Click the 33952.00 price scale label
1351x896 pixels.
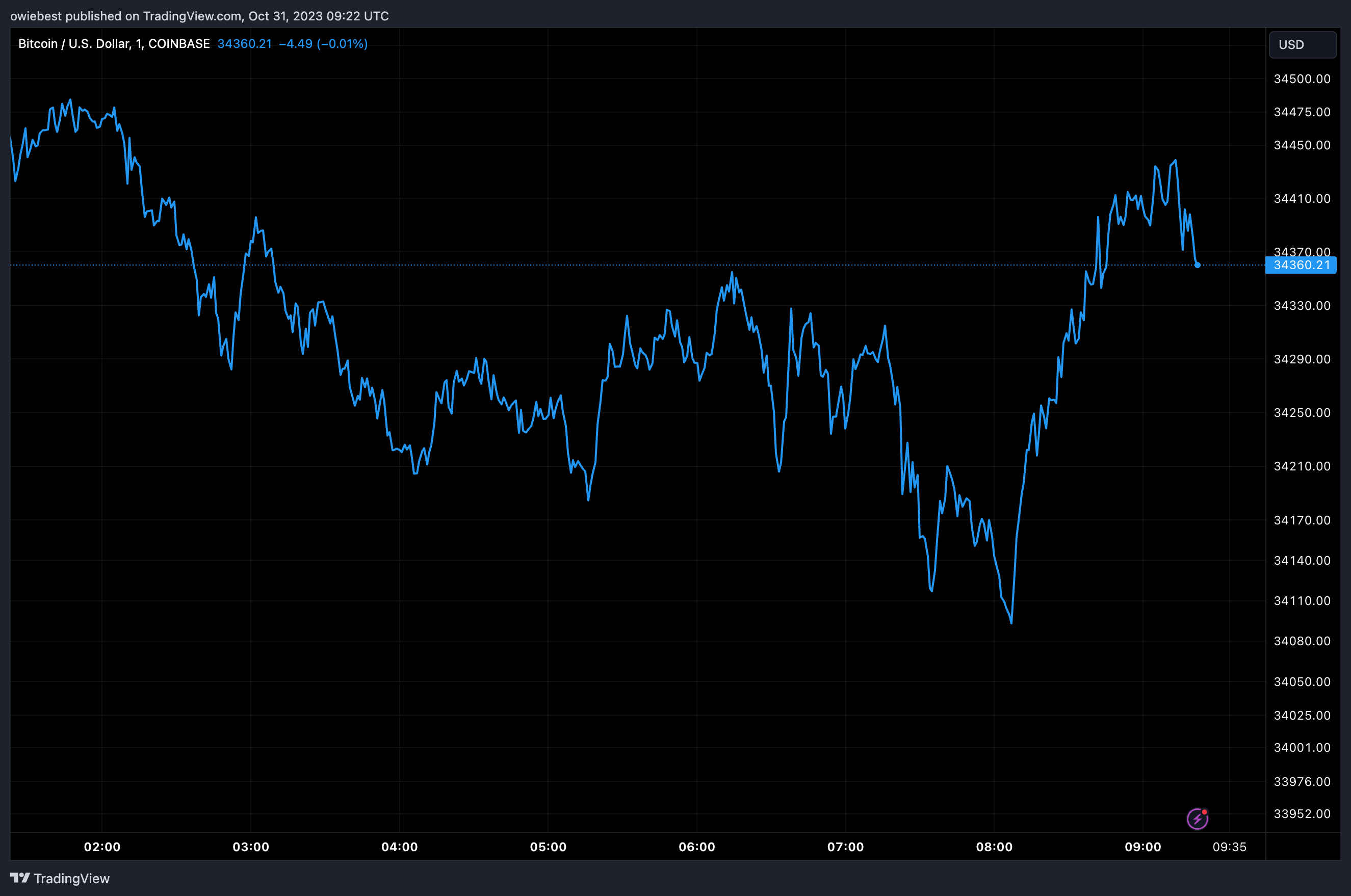click(1302, 814)
